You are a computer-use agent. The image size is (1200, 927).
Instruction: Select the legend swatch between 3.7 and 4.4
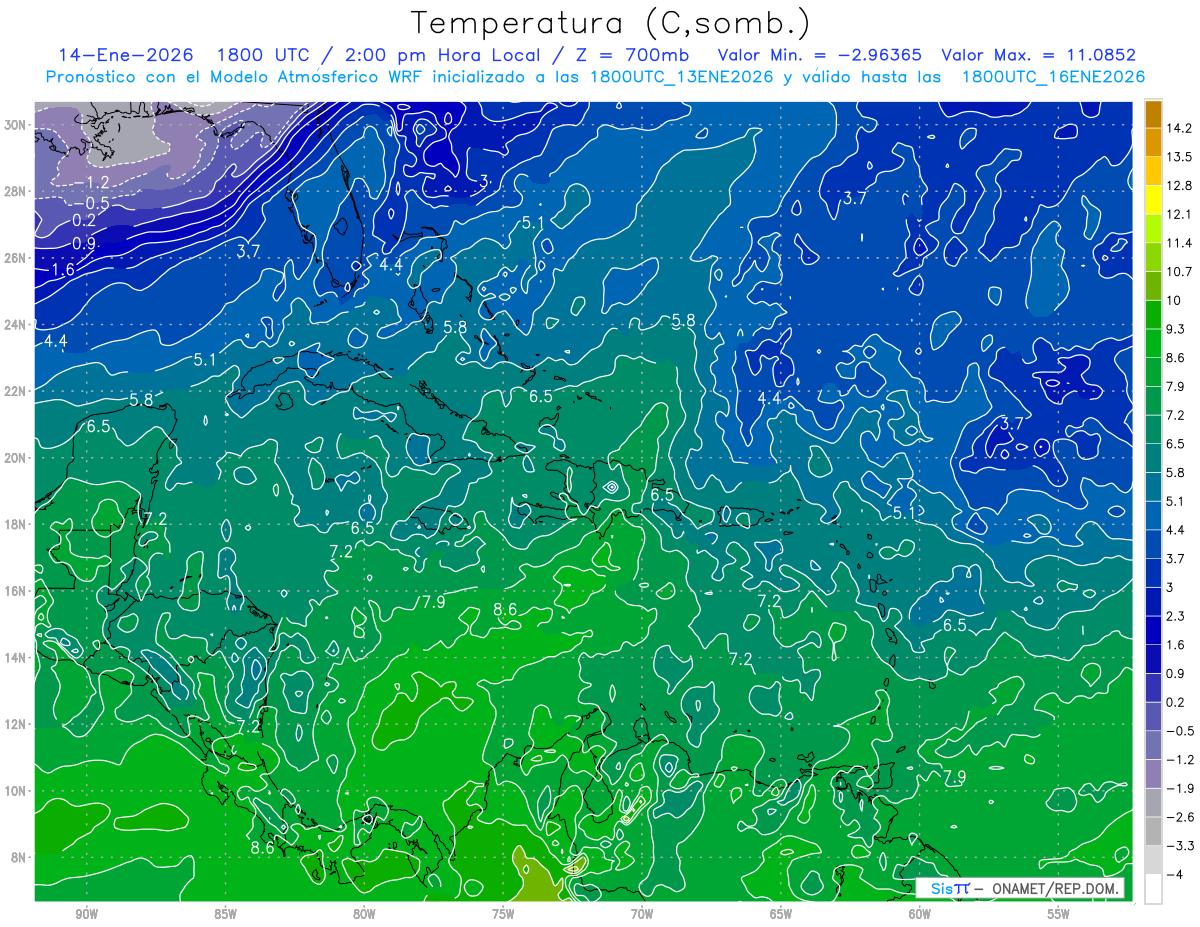click(1153, 544)
